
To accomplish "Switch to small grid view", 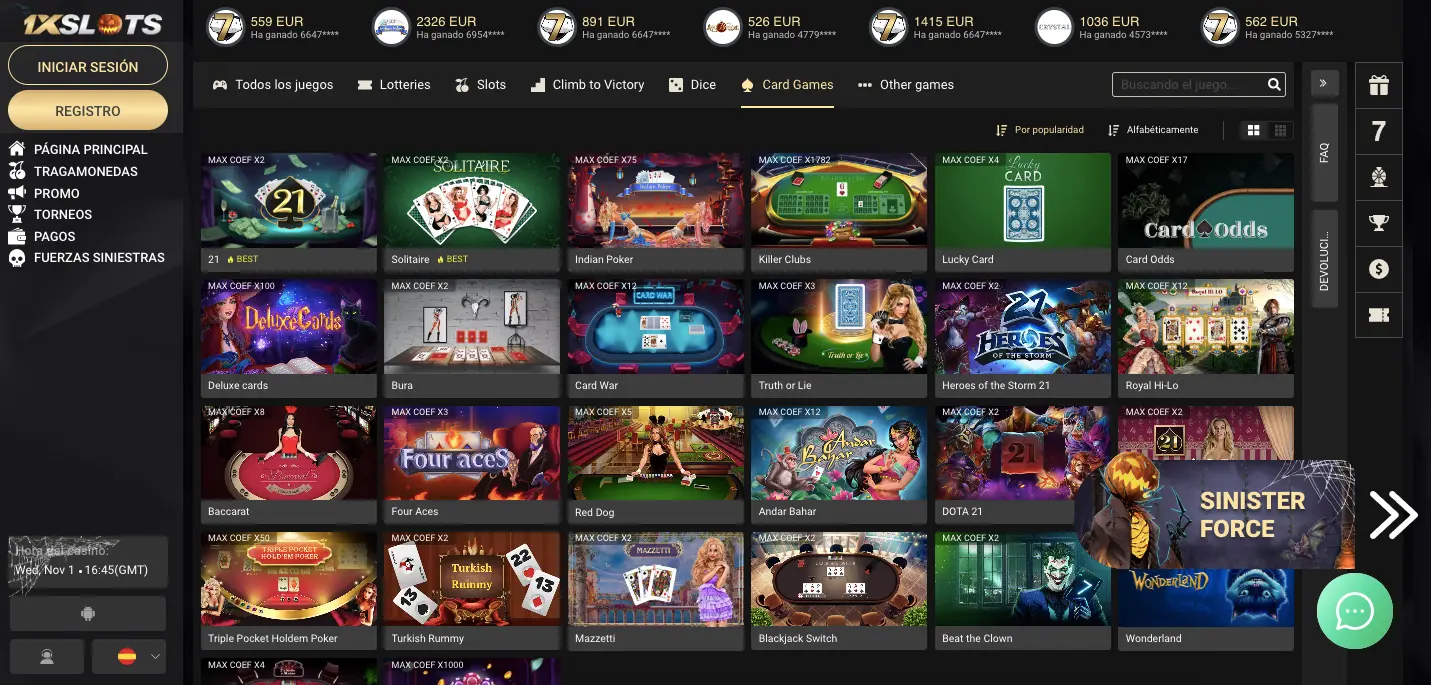I will tap(1280, 130).
